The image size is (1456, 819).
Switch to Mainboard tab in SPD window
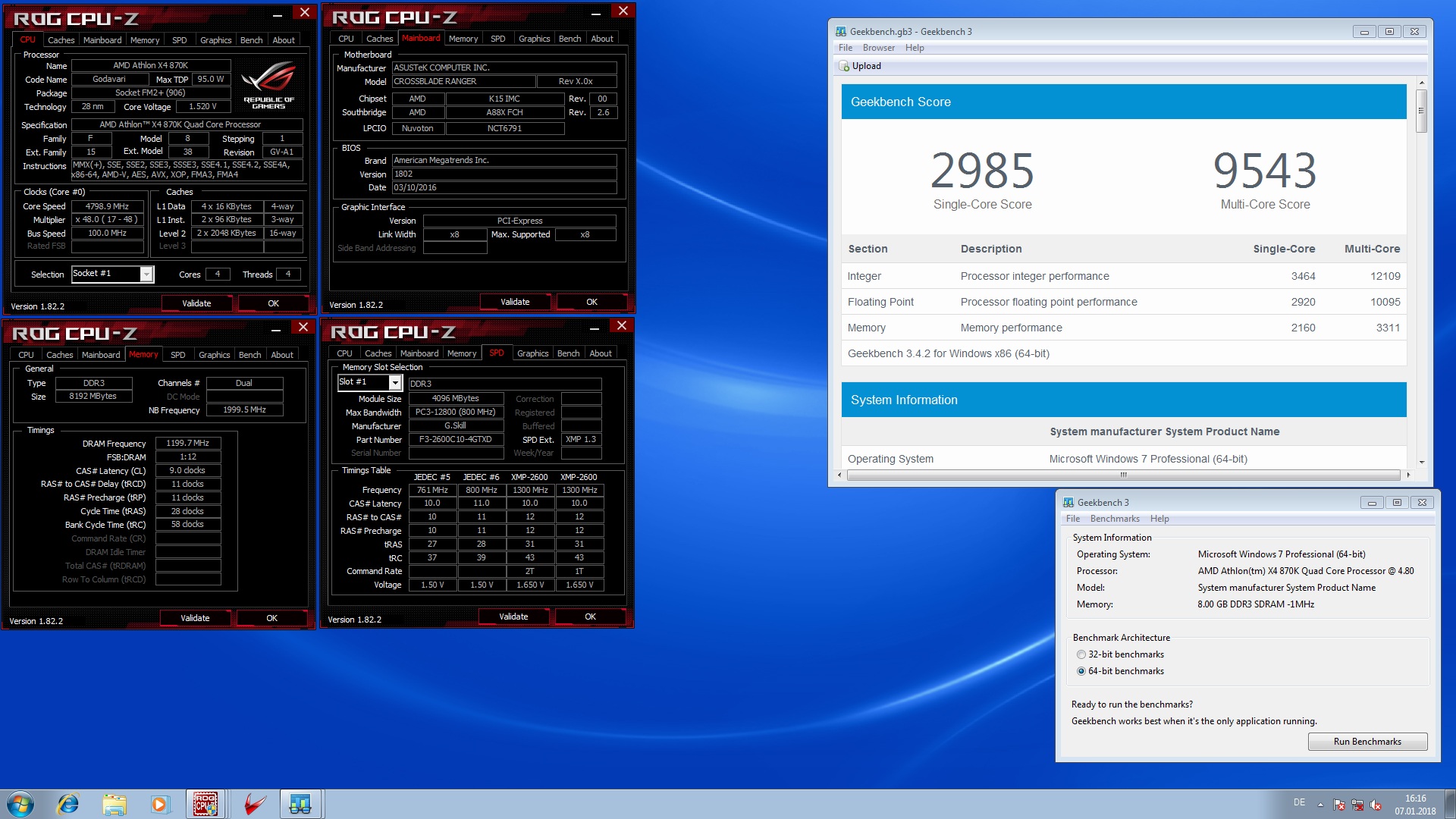point(419,353)
